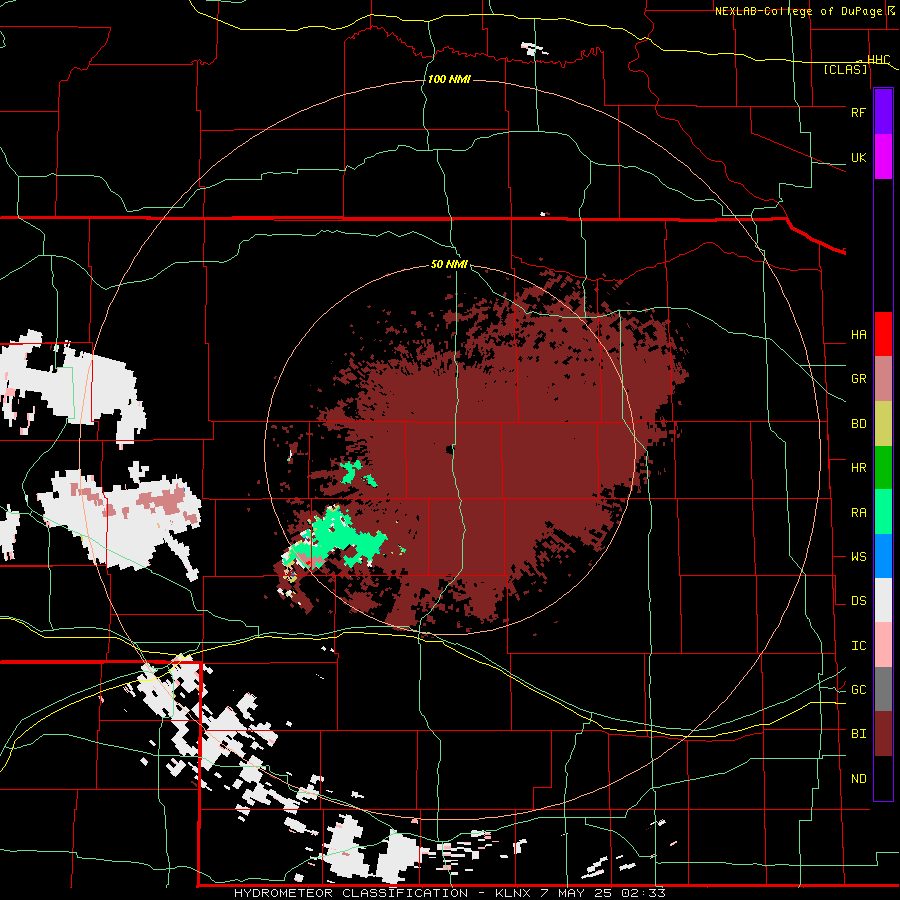Click the UK magenta legend swatch
900x900 pixels.
[883, 157]
